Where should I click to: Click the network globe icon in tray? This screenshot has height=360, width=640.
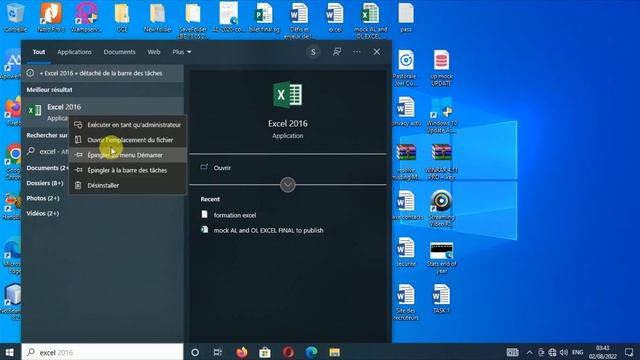coord(552,352)
